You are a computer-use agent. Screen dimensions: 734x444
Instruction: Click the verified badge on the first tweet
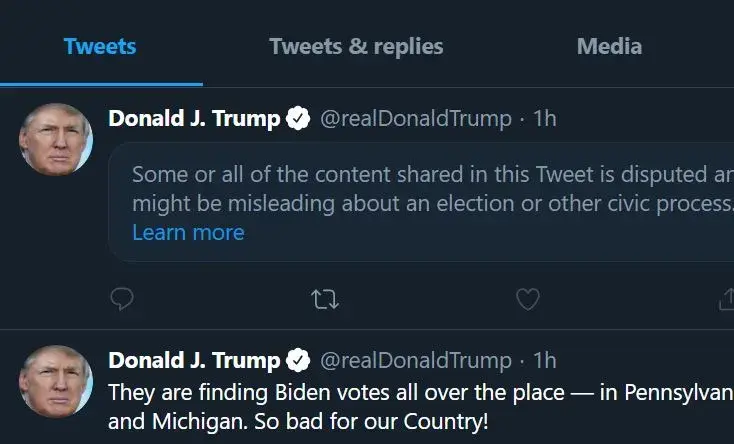pyautogui.click(x=298, y=119)
